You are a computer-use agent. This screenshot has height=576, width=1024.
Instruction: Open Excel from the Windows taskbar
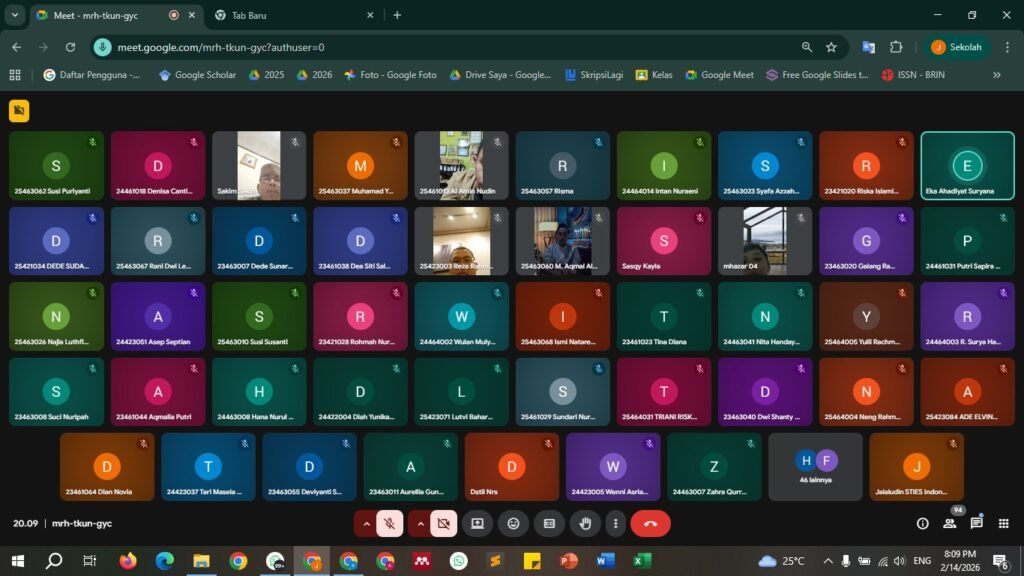642,561
